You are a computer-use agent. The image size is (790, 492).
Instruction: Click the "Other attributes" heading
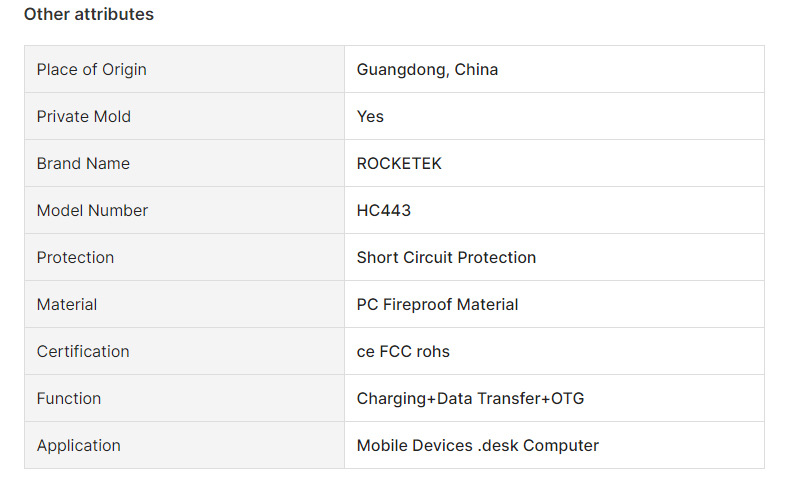[x=89, y=14]
